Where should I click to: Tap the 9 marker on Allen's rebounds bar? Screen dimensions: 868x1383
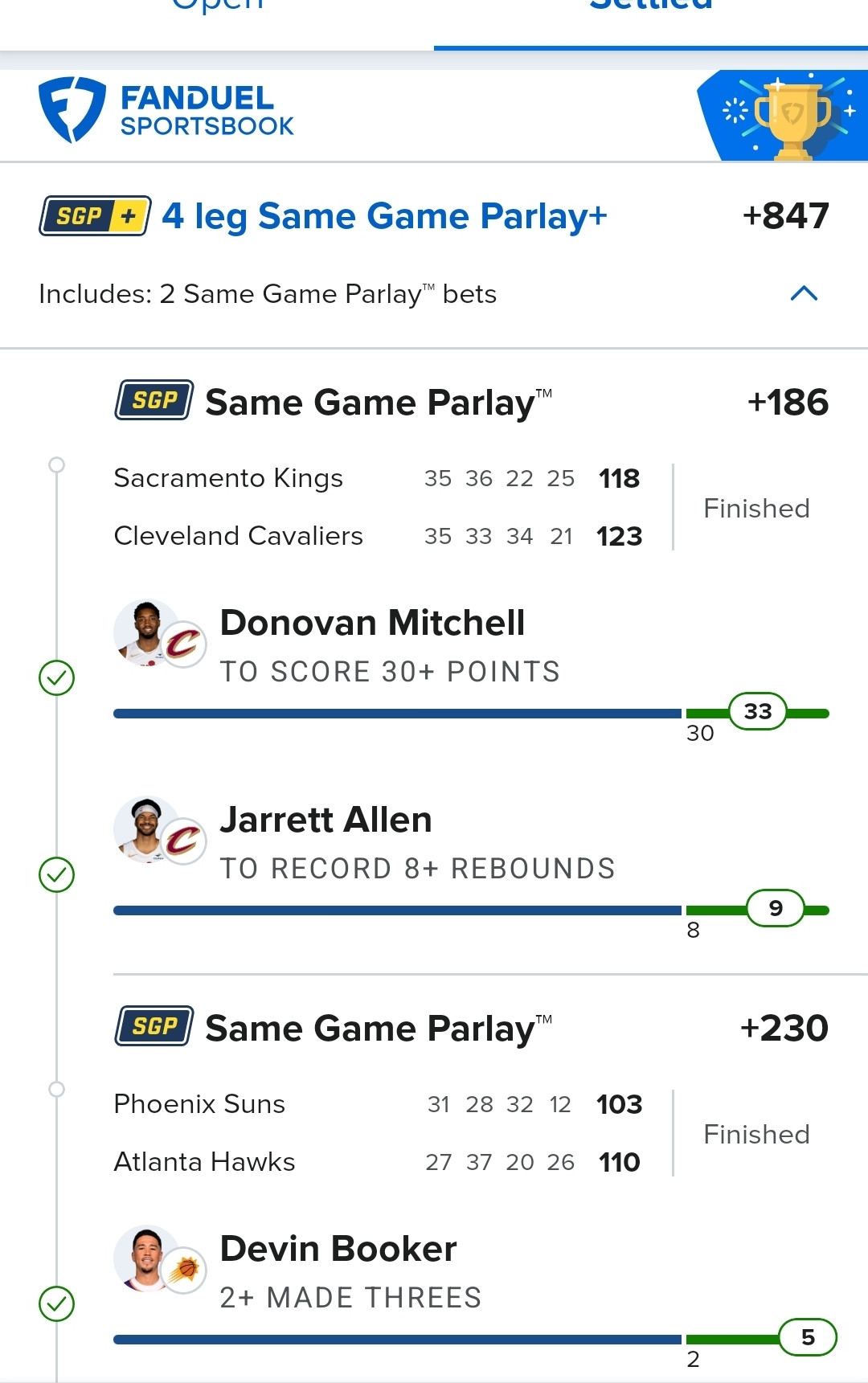(776, 908)
